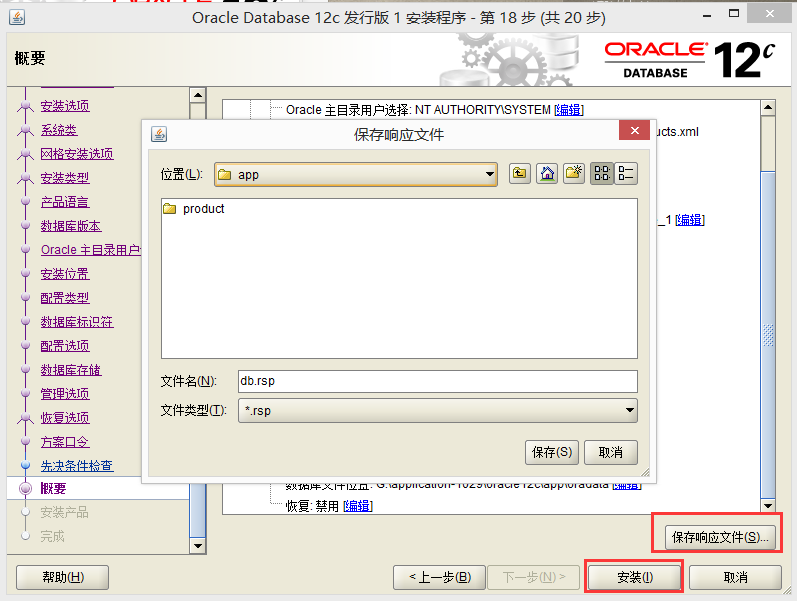Click the summary pane scroll up arrow
The height and width of the screenshot is (601, 797).
pos(768,107)
